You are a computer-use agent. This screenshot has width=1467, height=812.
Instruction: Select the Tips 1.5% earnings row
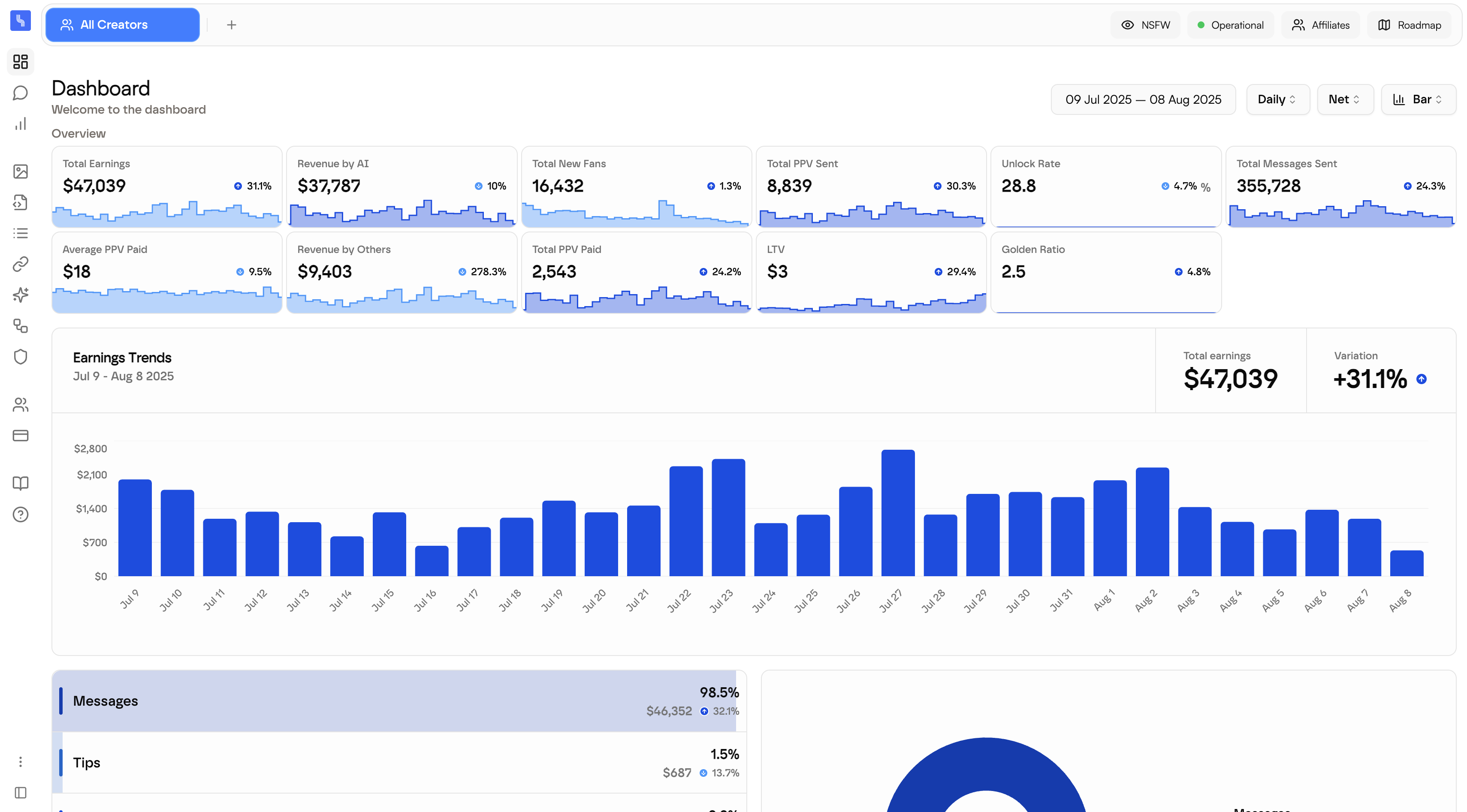(x=399, y=763)
